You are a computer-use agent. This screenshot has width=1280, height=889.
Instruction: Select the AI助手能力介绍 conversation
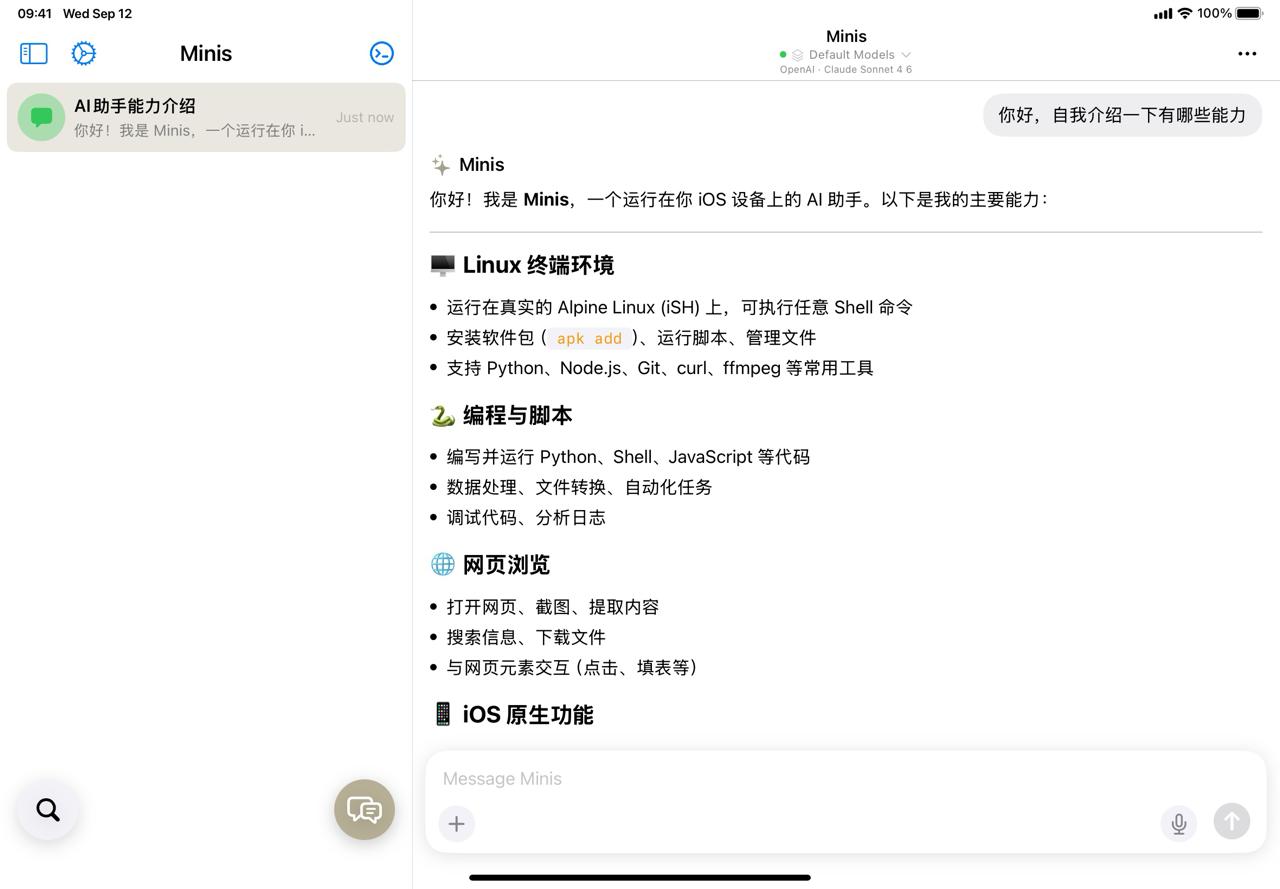click(206, 117)
